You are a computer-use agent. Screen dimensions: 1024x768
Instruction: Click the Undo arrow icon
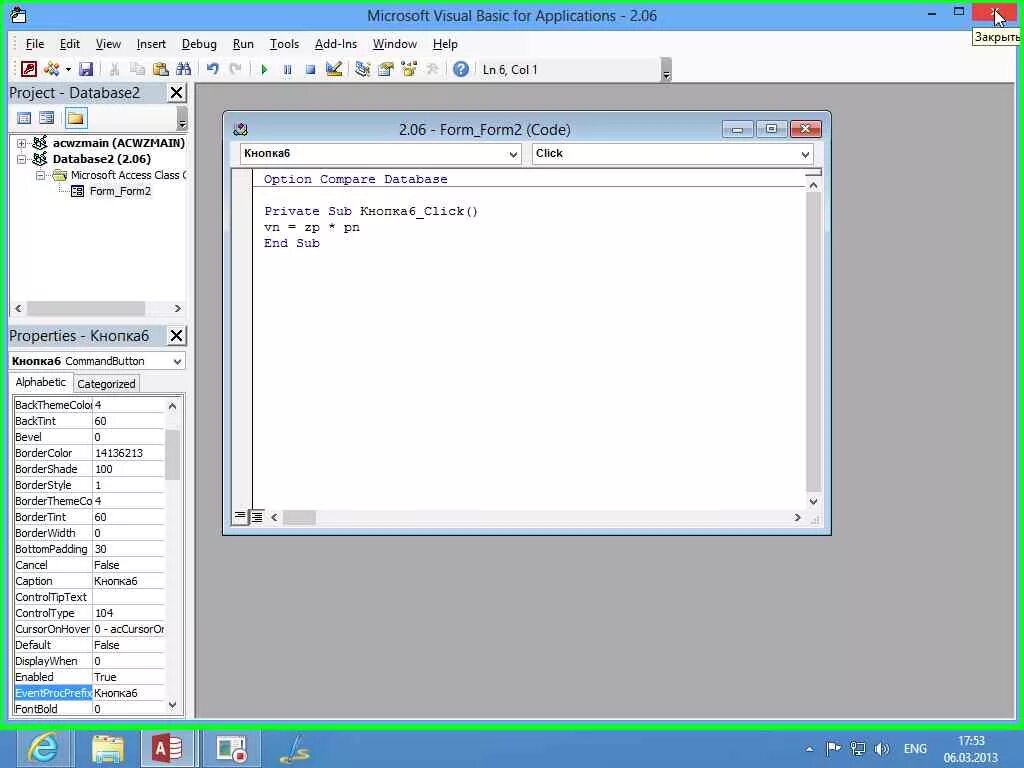point(212,69)
